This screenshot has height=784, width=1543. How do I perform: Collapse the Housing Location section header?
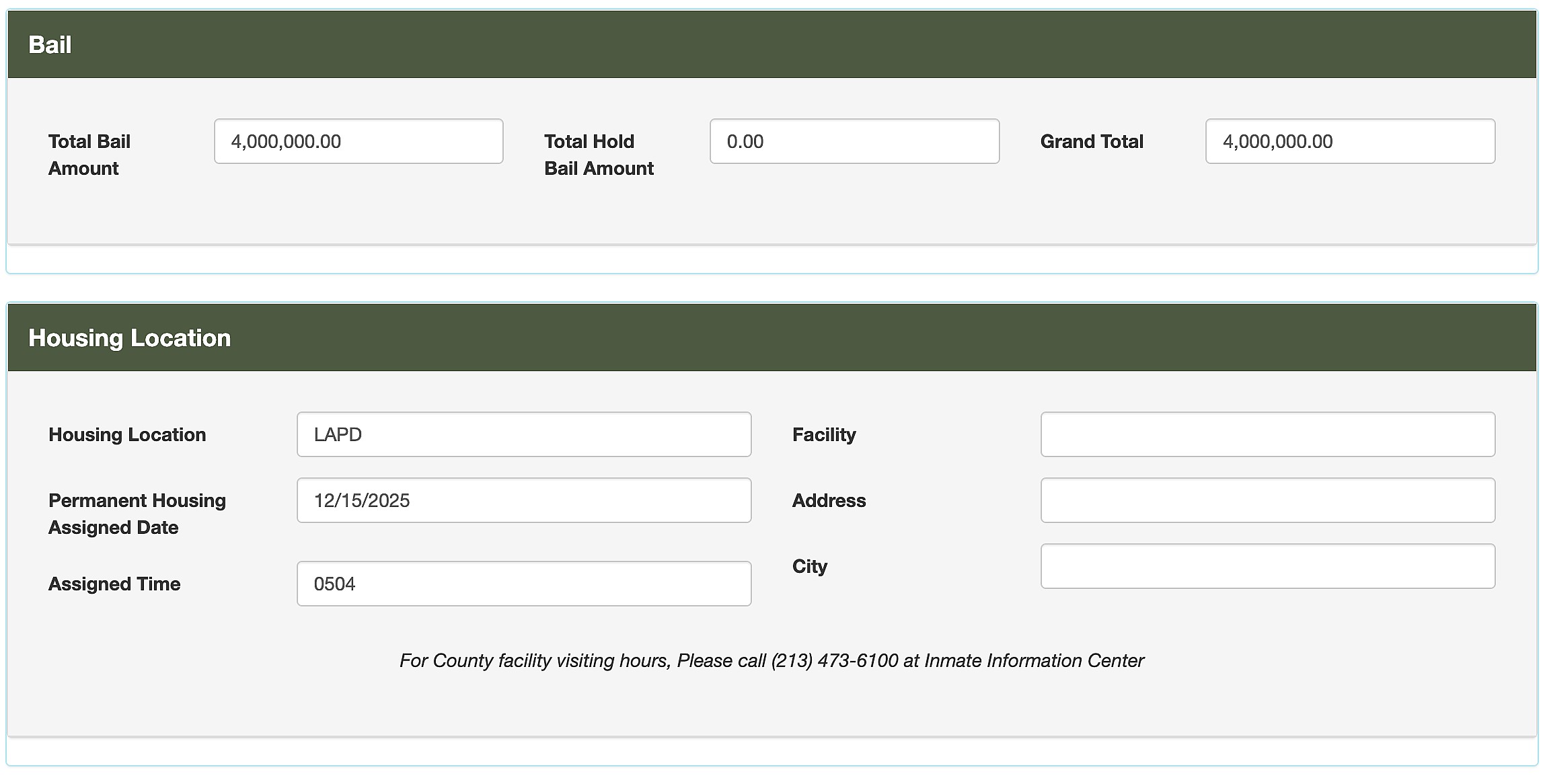[130, 338]
